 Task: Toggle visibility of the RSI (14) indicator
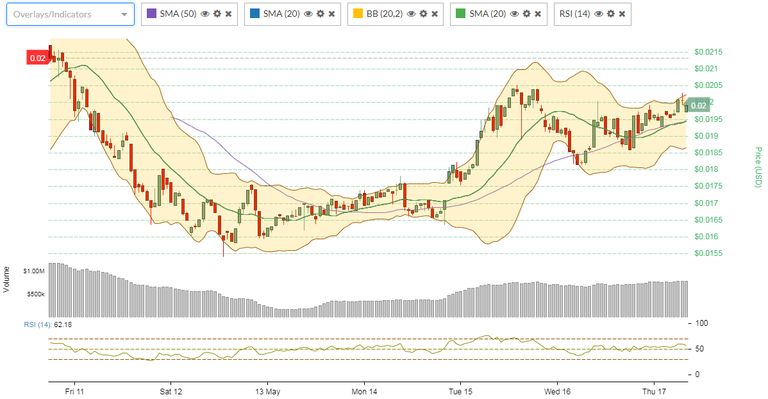pos(599,14)
